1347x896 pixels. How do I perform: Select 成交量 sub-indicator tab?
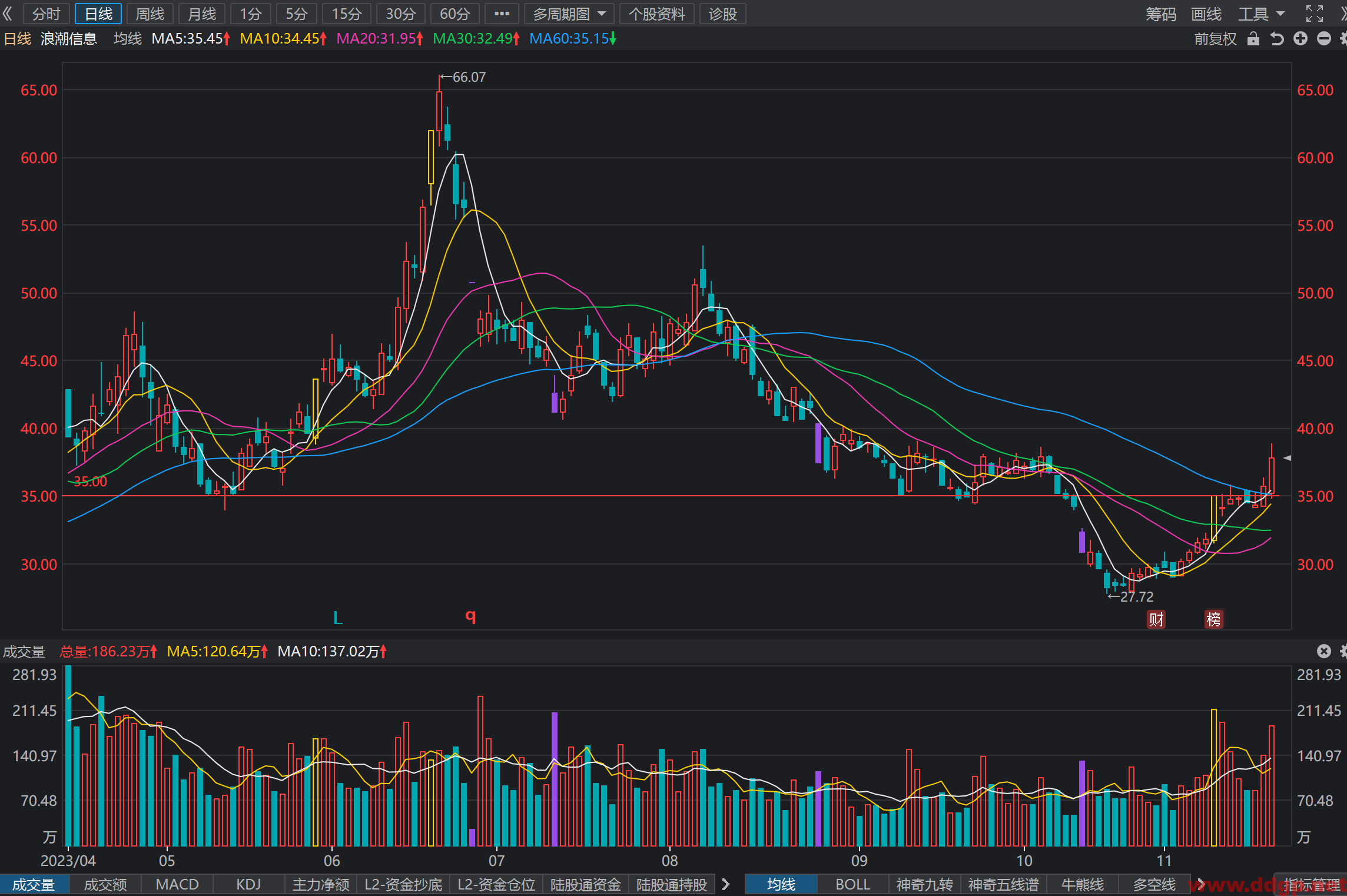click(x=34, y=884)
